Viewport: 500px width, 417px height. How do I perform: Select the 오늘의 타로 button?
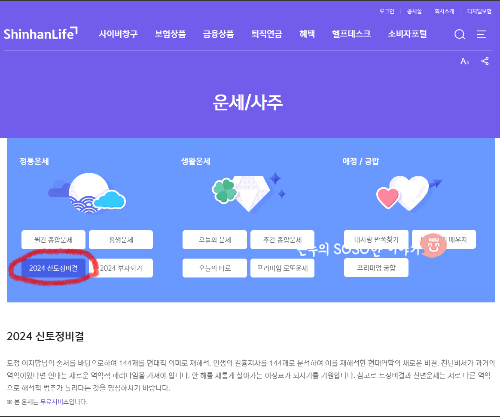[x=215, y=268]
